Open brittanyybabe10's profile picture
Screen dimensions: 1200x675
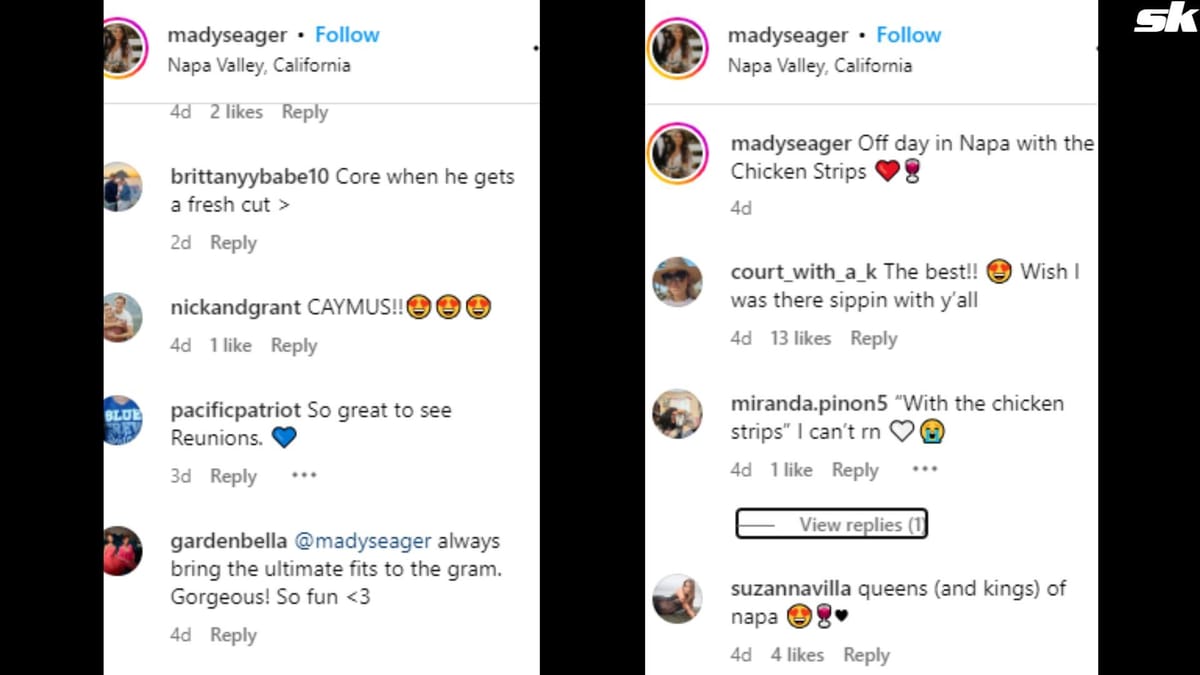pos(123,187)
